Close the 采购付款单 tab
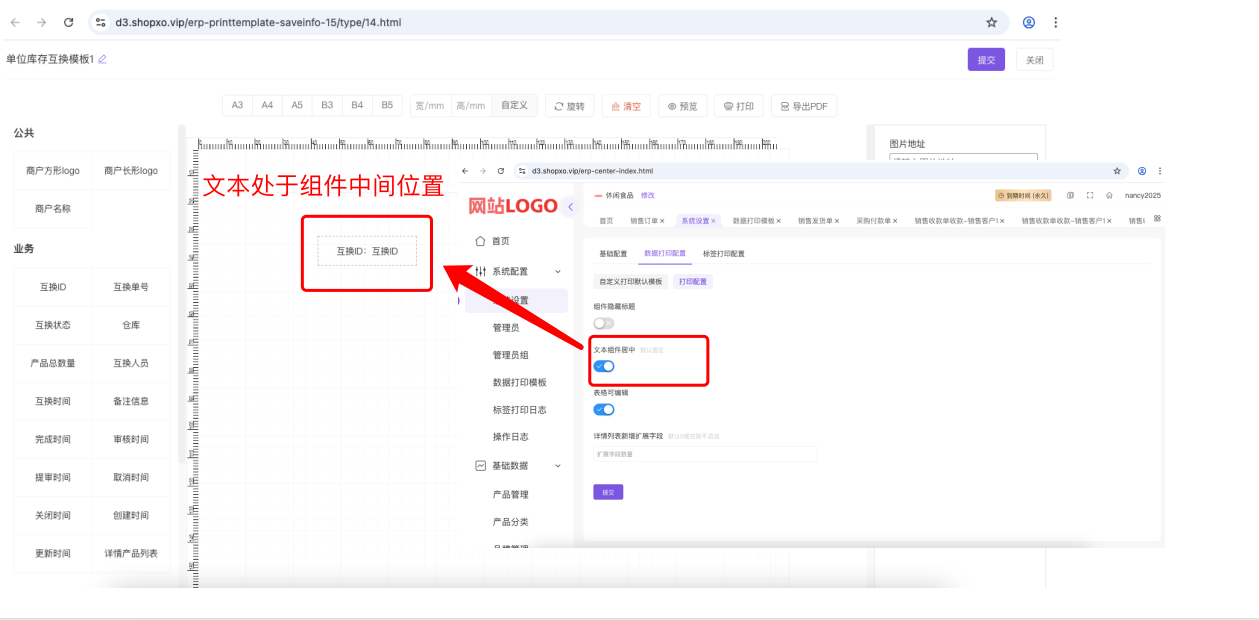The height and width of the screenshot is (620, 1259). (x=895, y=221)
